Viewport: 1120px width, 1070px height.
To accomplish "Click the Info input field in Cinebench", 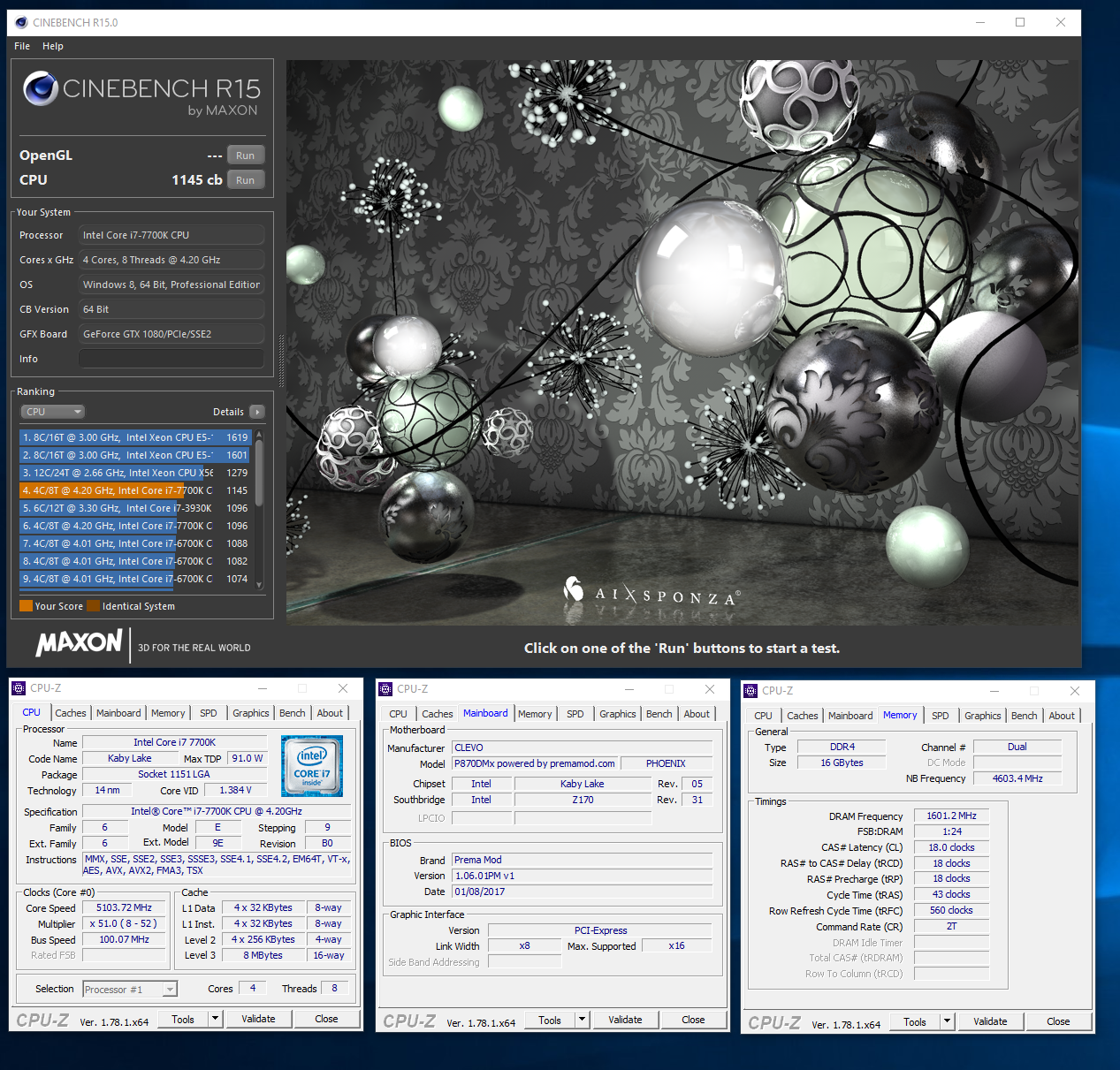I will pos(171,359).
